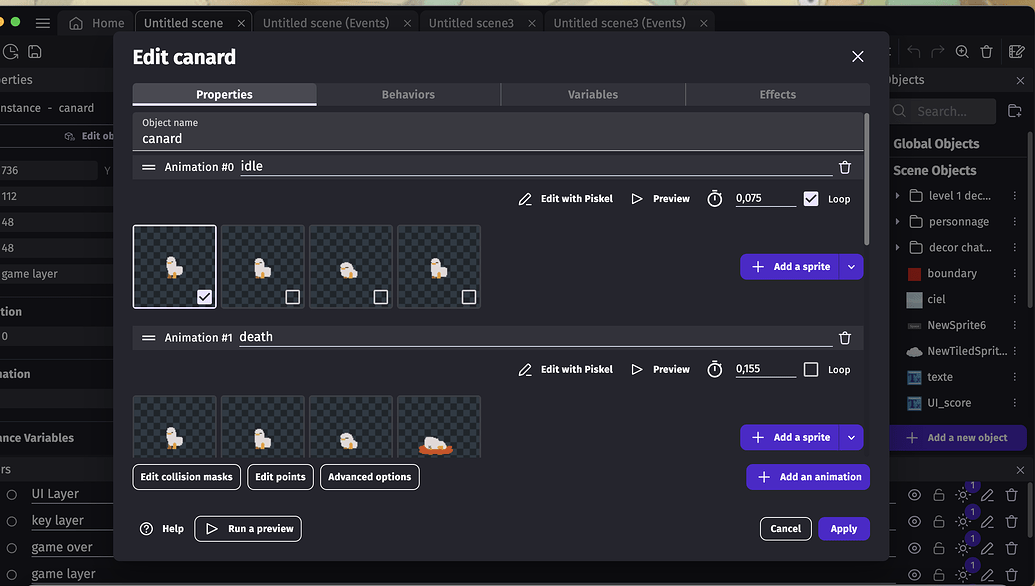Click Edit collision masks
This screenshot has height=586, width=1035.
click(x=186, y=476)
